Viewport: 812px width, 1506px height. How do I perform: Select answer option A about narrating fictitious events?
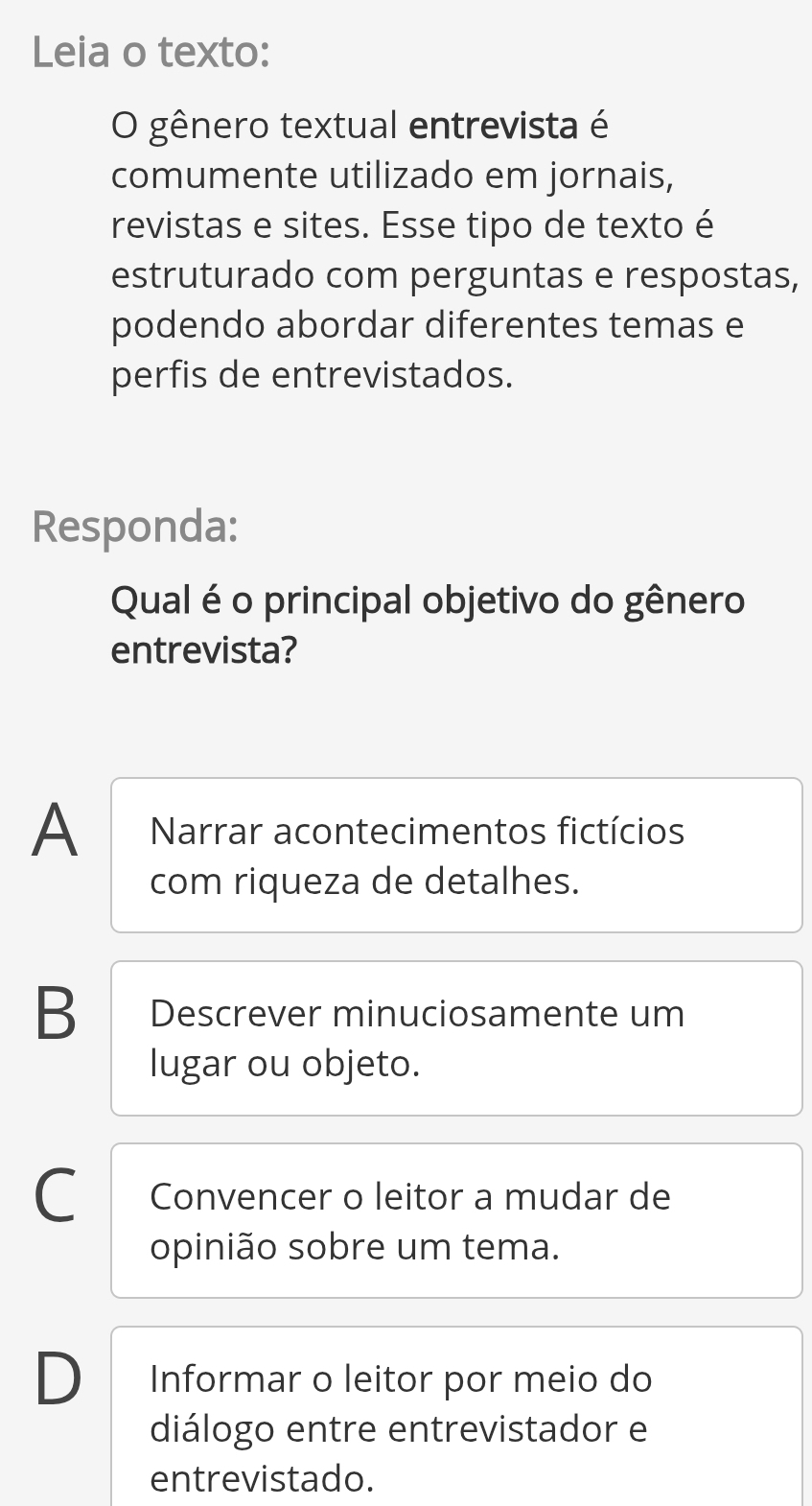[456, 855]
